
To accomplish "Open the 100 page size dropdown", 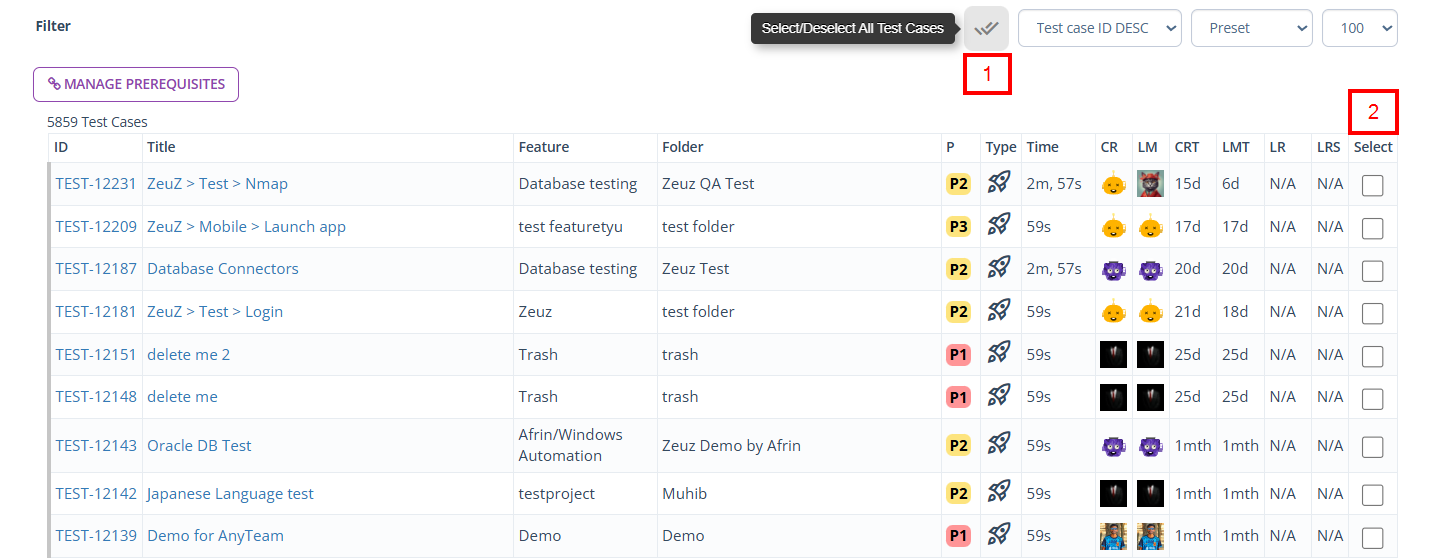I will point(1359,28).
